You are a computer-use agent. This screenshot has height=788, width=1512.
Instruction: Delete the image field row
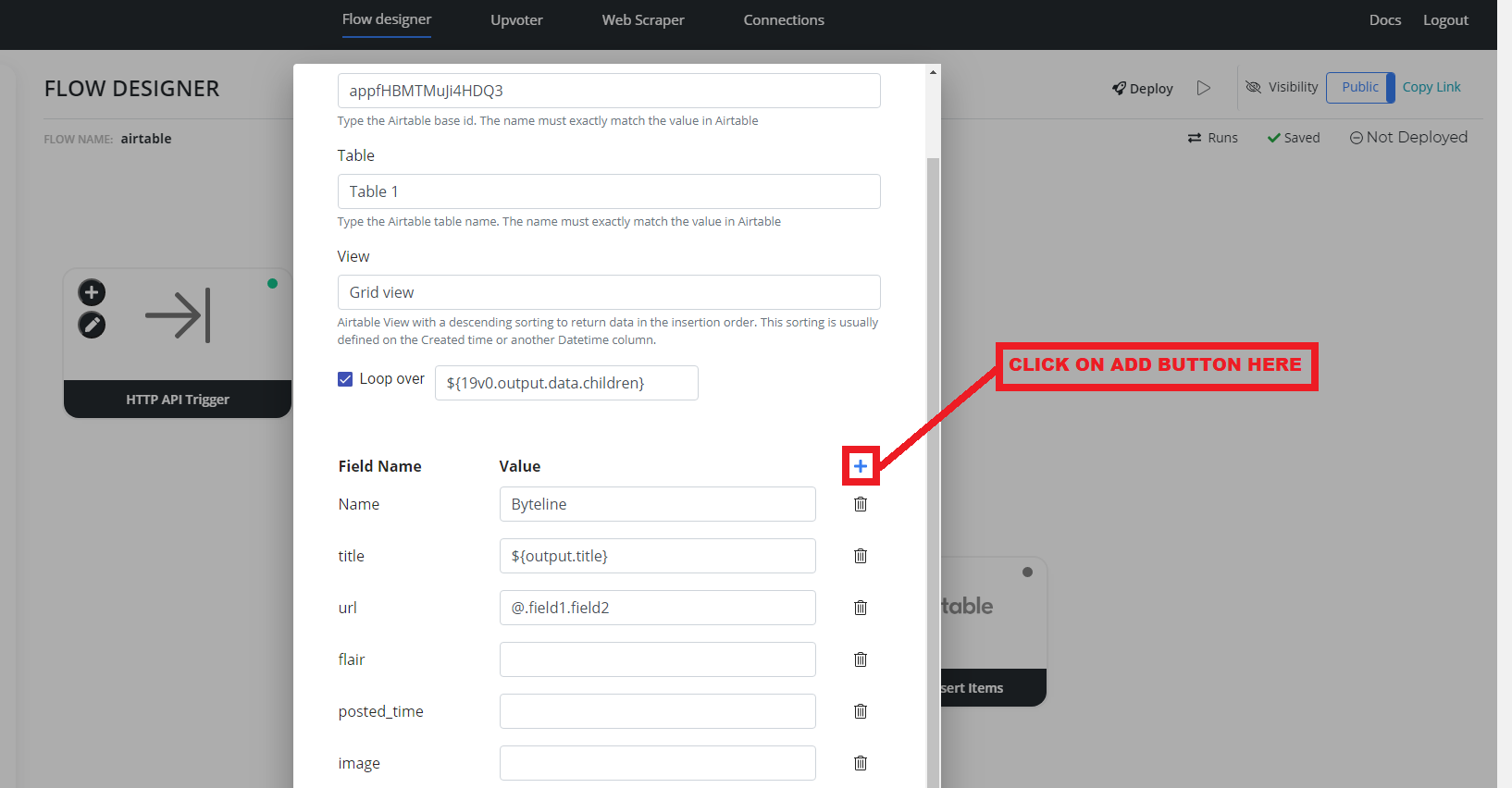click(x=861, y=763)
